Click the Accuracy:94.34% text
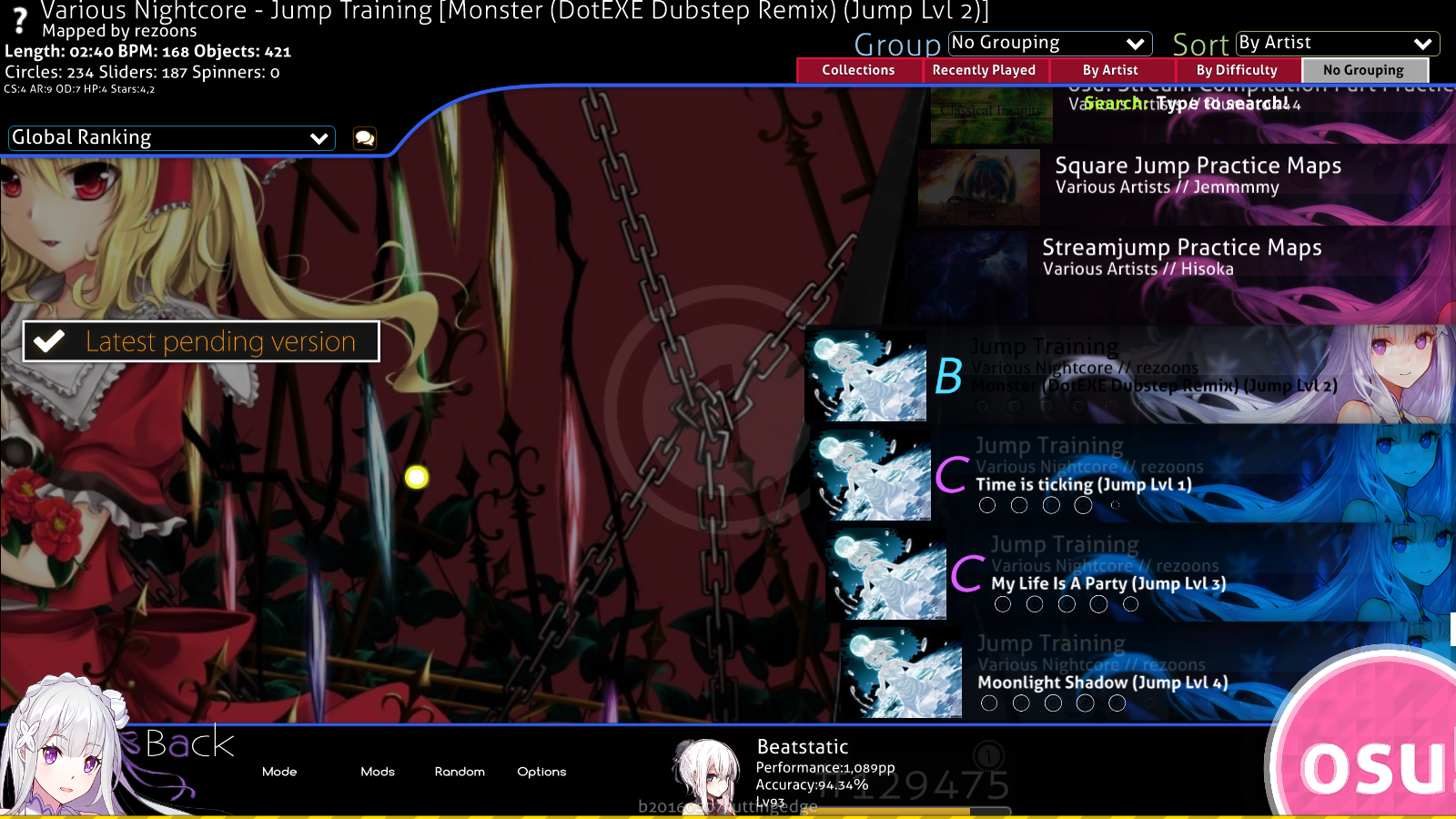Image resolution: width=1456 pixels, height=819 pixels. (x=812, y=785)
